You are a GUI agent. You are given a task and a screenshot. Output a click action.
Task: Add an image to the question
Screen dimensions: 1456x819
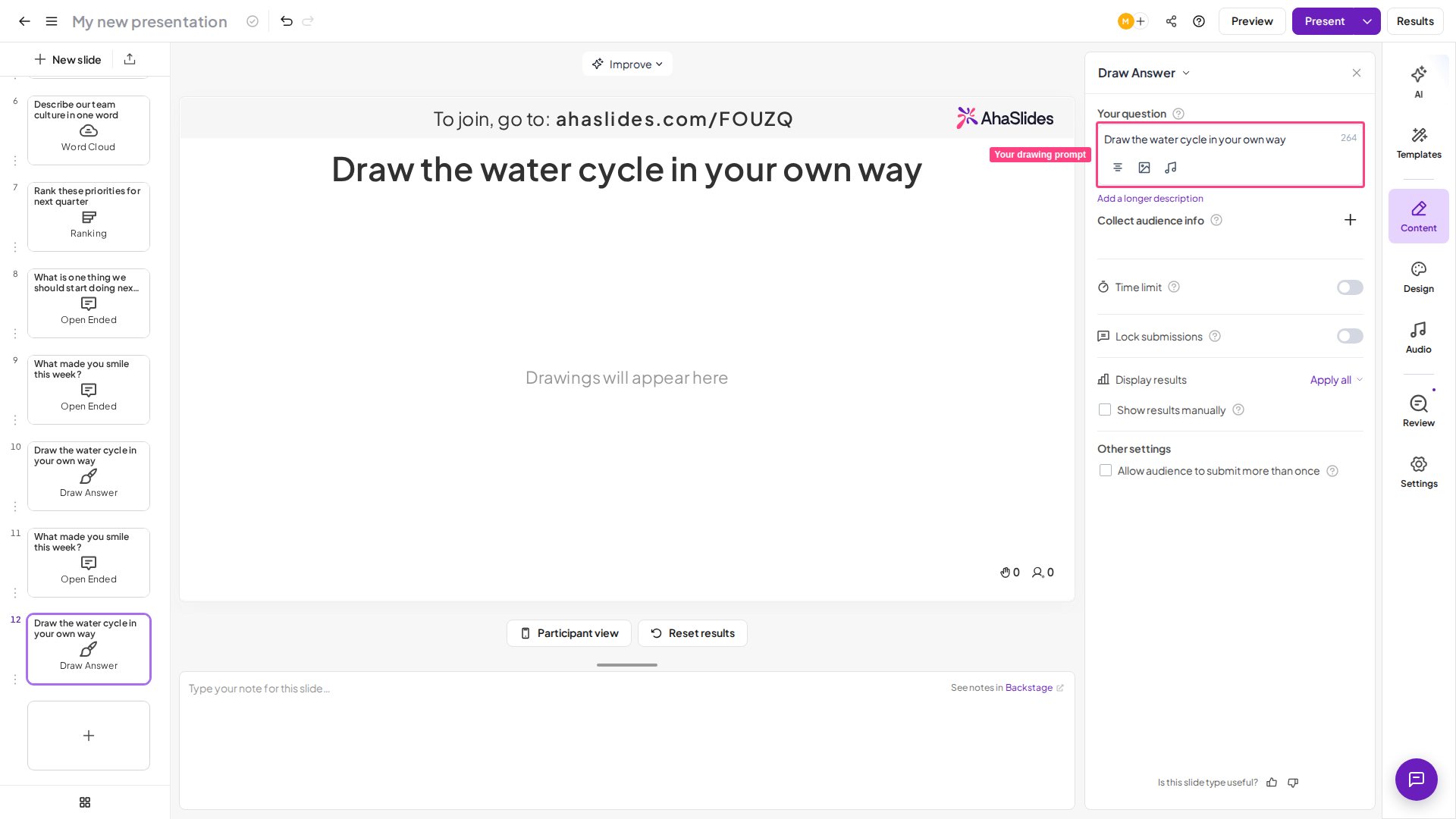1144,168
